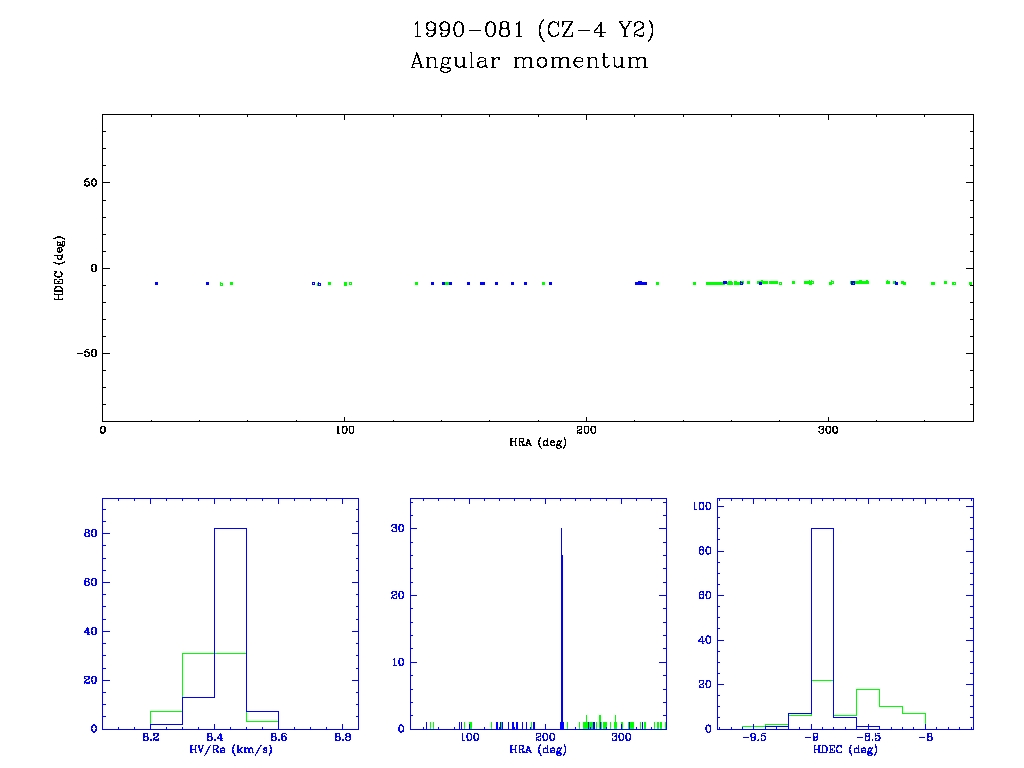This screenshot has height=768, width=1024.
Task: Click the "8.2" tick label on the HV/Re histogram
Action: click(x=151, y=737)
